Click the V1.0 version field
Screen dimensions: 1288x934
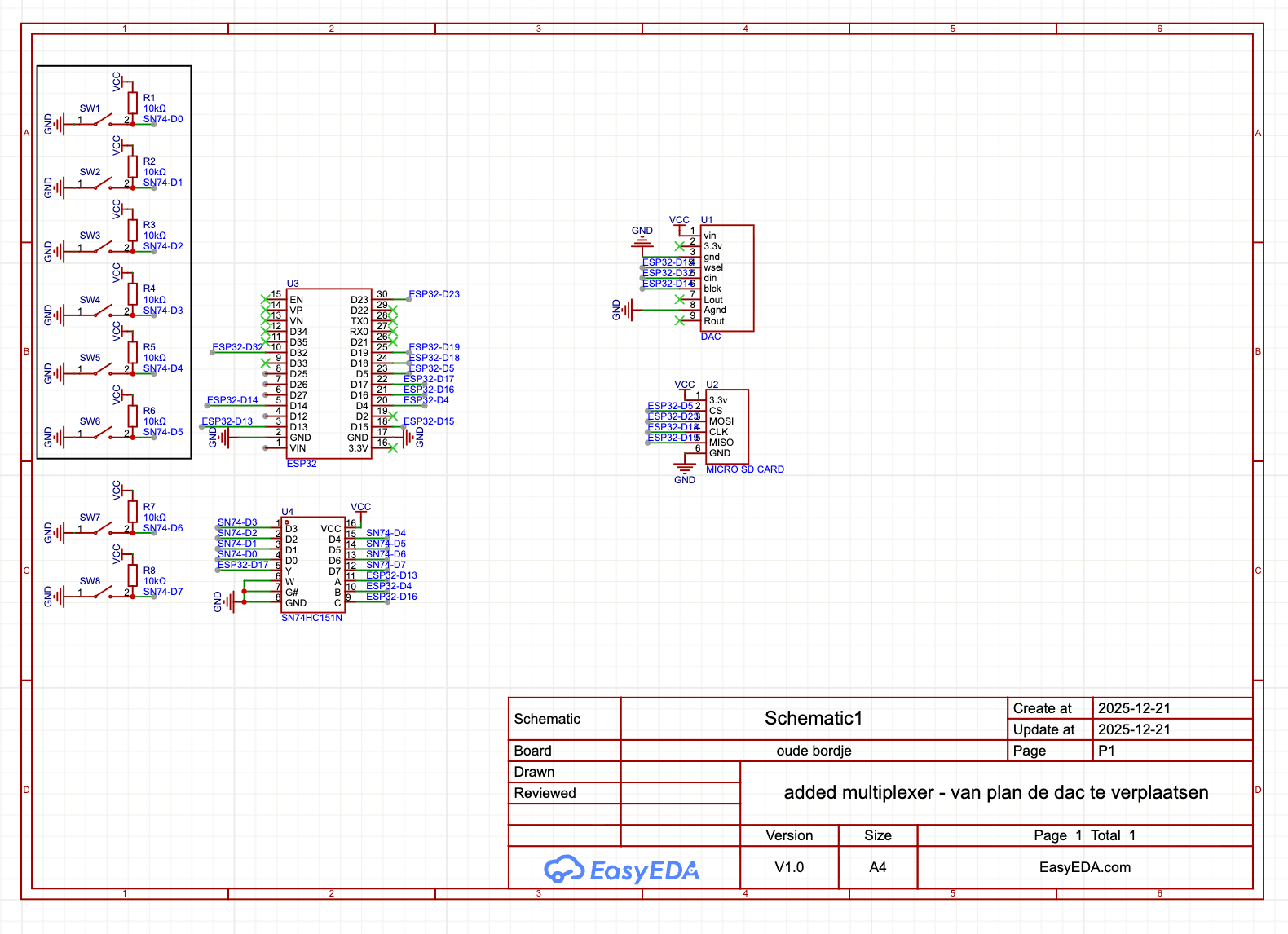789,867
